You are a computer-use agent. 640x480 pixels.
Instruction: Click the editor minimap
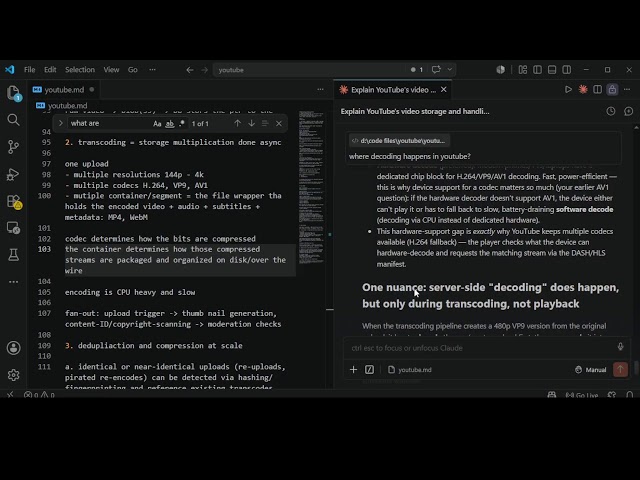coord(311,187)
